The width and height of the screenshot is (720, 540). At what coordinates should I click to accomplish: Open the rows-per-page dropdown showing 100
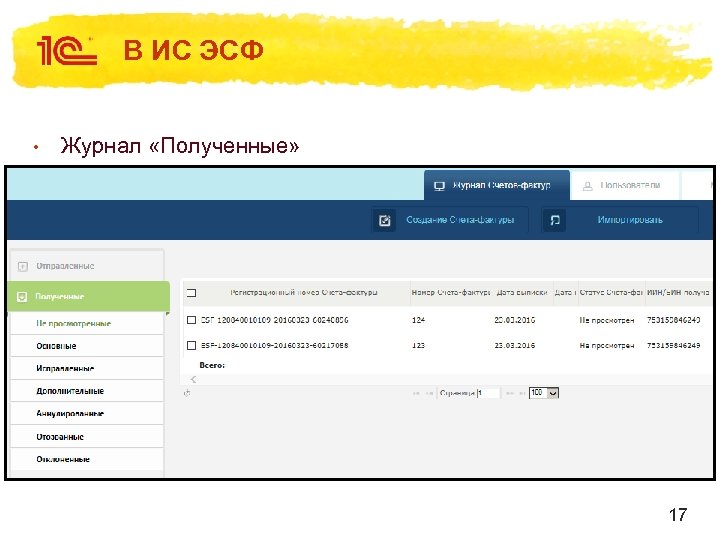[544, 393]
